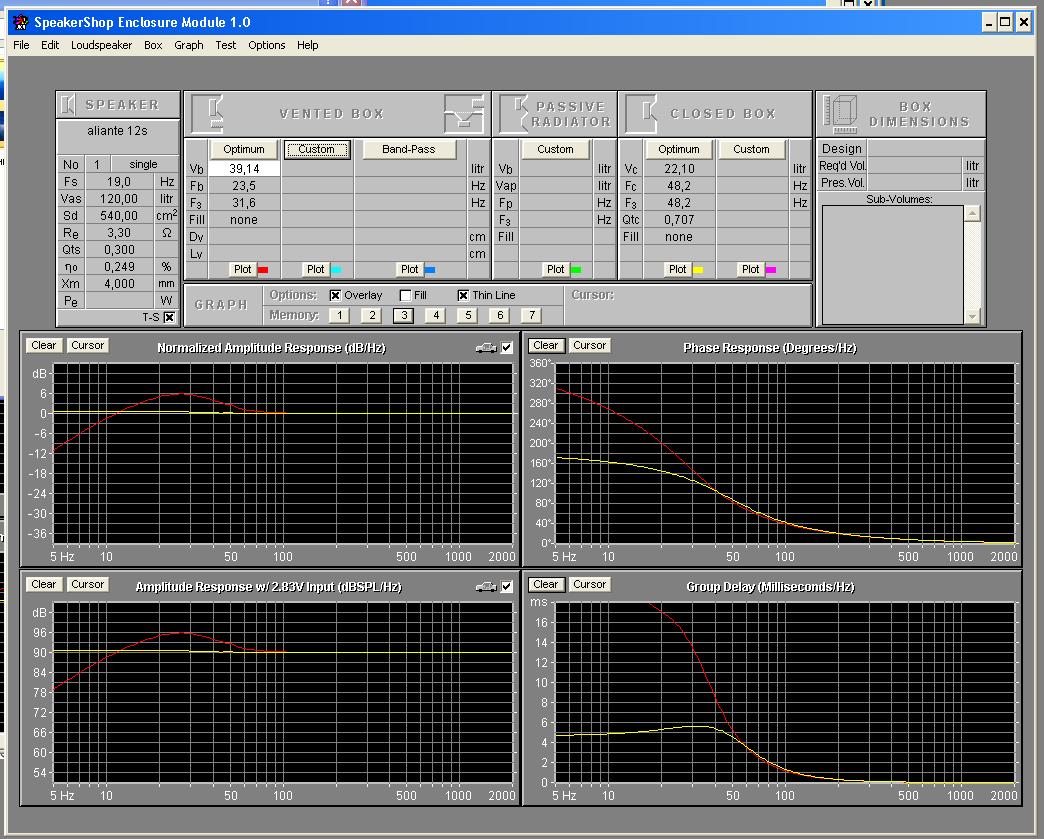The image size is (1044, 839).
Task: Click the Vented Box enclosure icon
Action: (x=208, y=111)
